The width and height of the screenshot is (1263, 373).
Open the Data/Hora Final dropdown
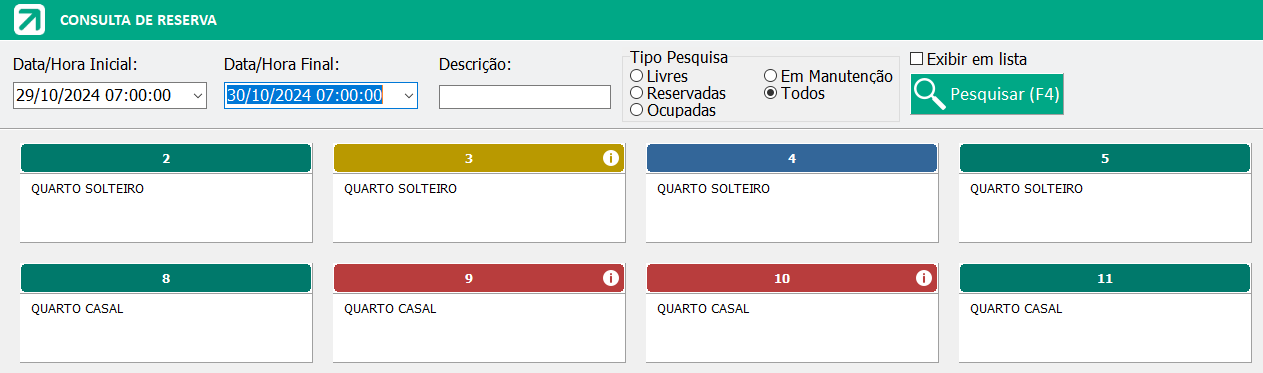(407, 96)
